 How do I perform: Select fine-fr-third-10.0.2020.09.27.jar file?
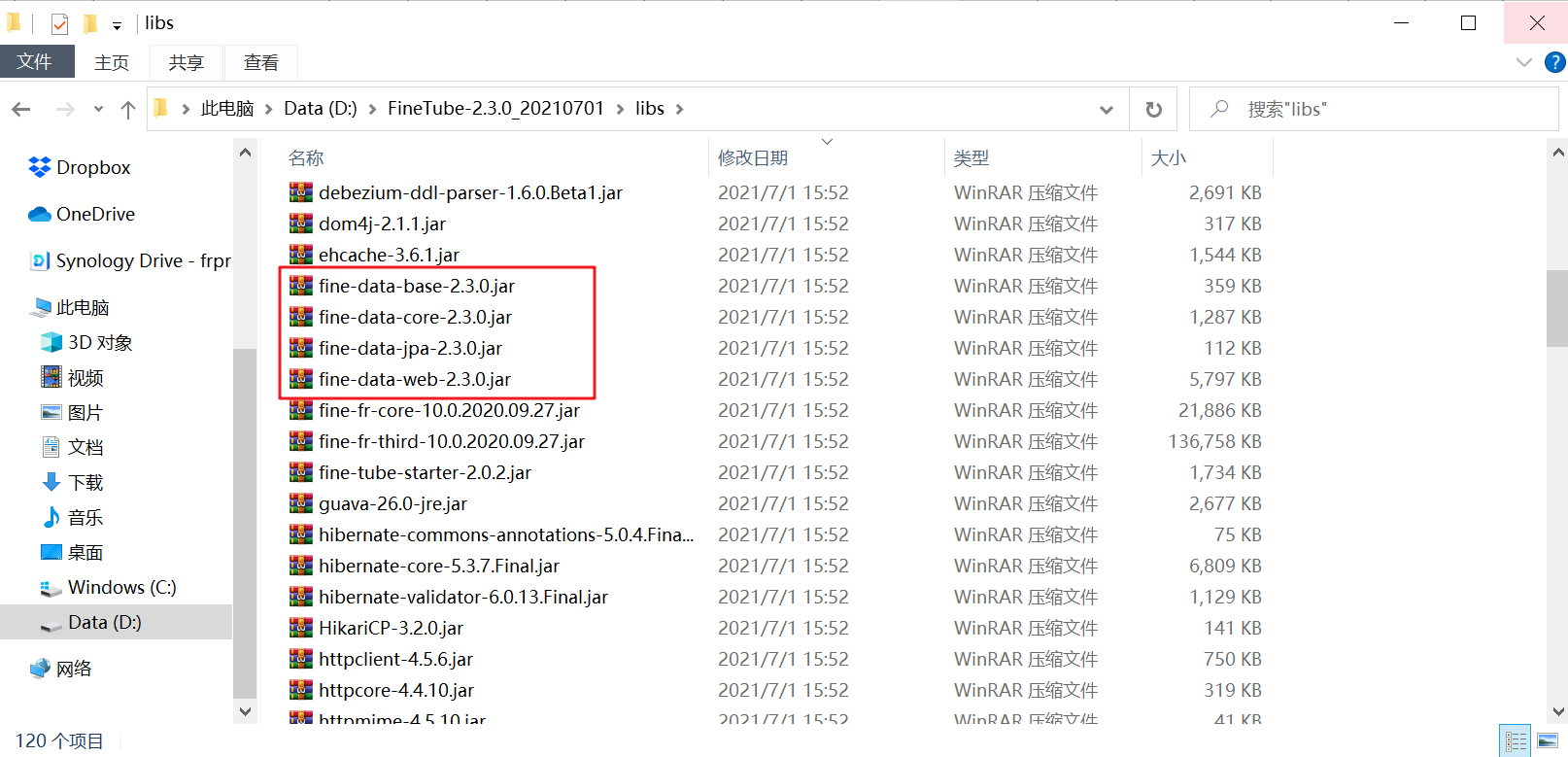pyautogui.click(x=451, y=441)
